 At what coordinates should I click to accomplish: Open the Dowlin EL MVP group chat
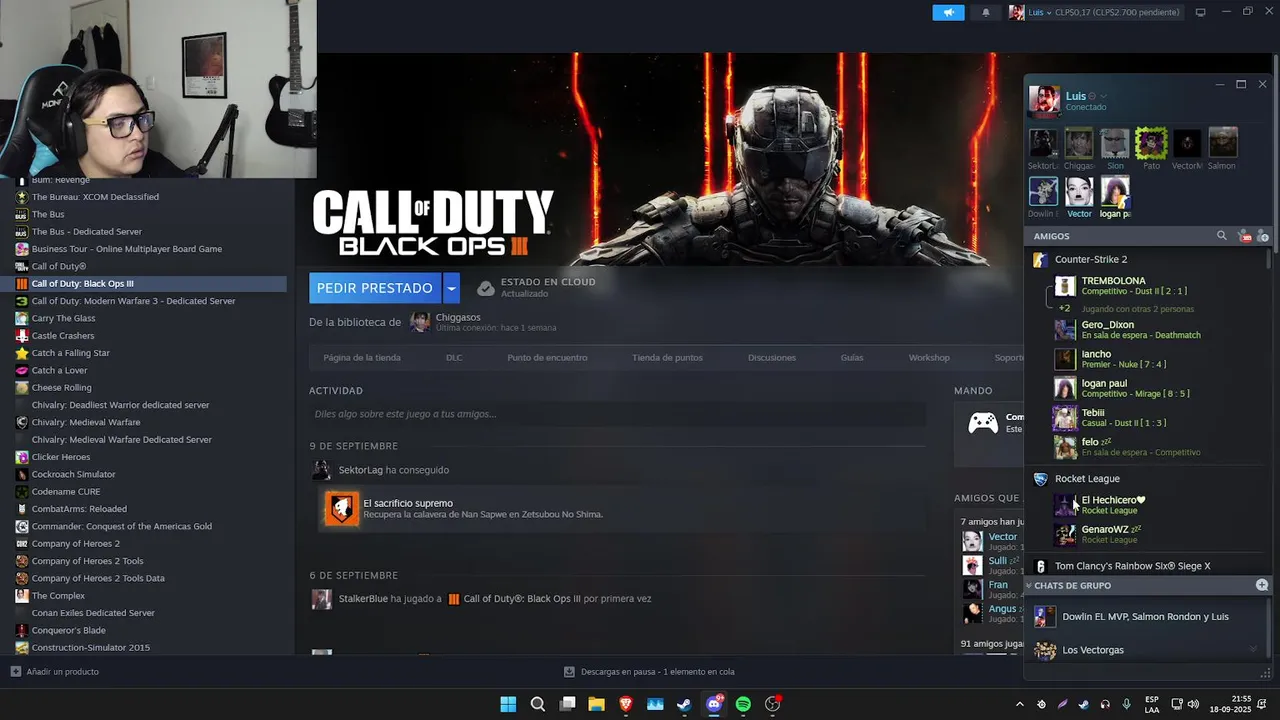1146,617
